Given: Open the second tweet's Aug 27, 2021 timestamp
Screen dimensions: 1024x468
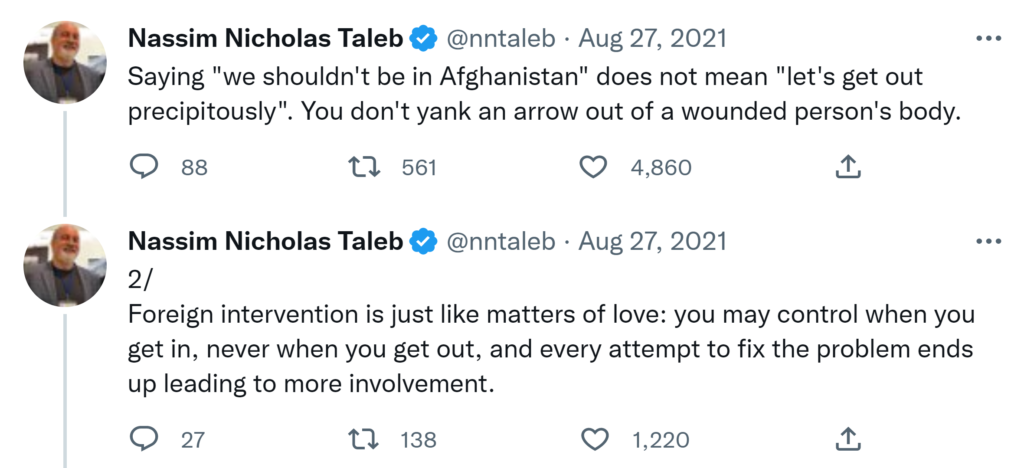Looking at the screenshot, I should tap(652, 241).
